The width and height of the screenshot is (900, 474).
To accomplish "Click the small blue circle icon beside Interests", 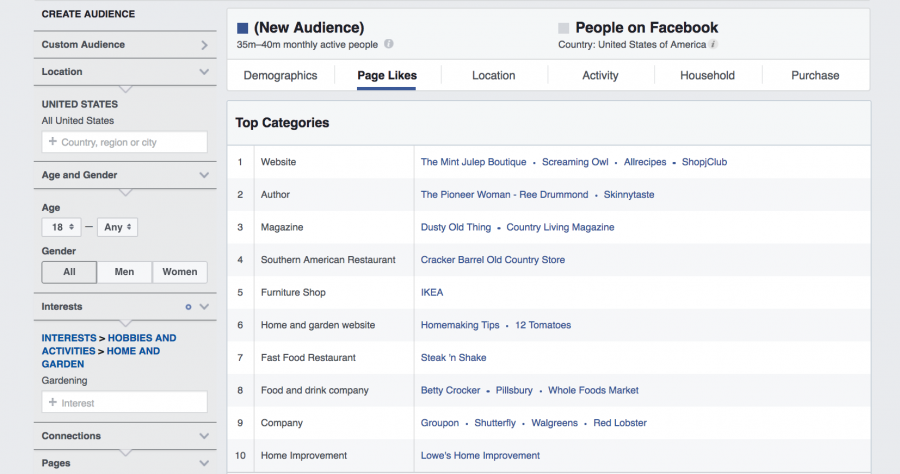I will (188, 307).
